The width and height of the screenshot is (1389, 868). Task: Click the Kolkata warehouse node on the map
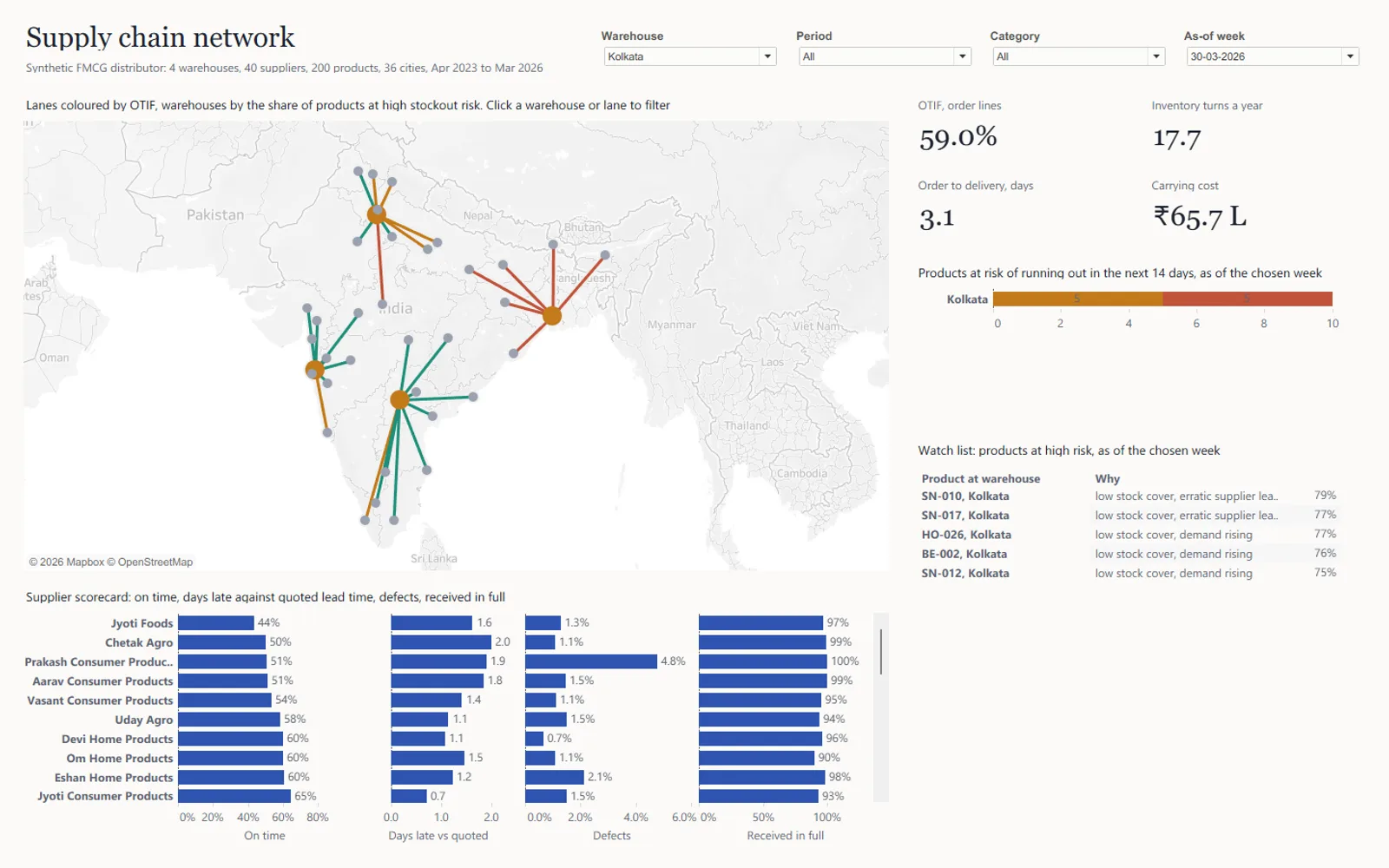pyautogui.click(x=552, y=315)
